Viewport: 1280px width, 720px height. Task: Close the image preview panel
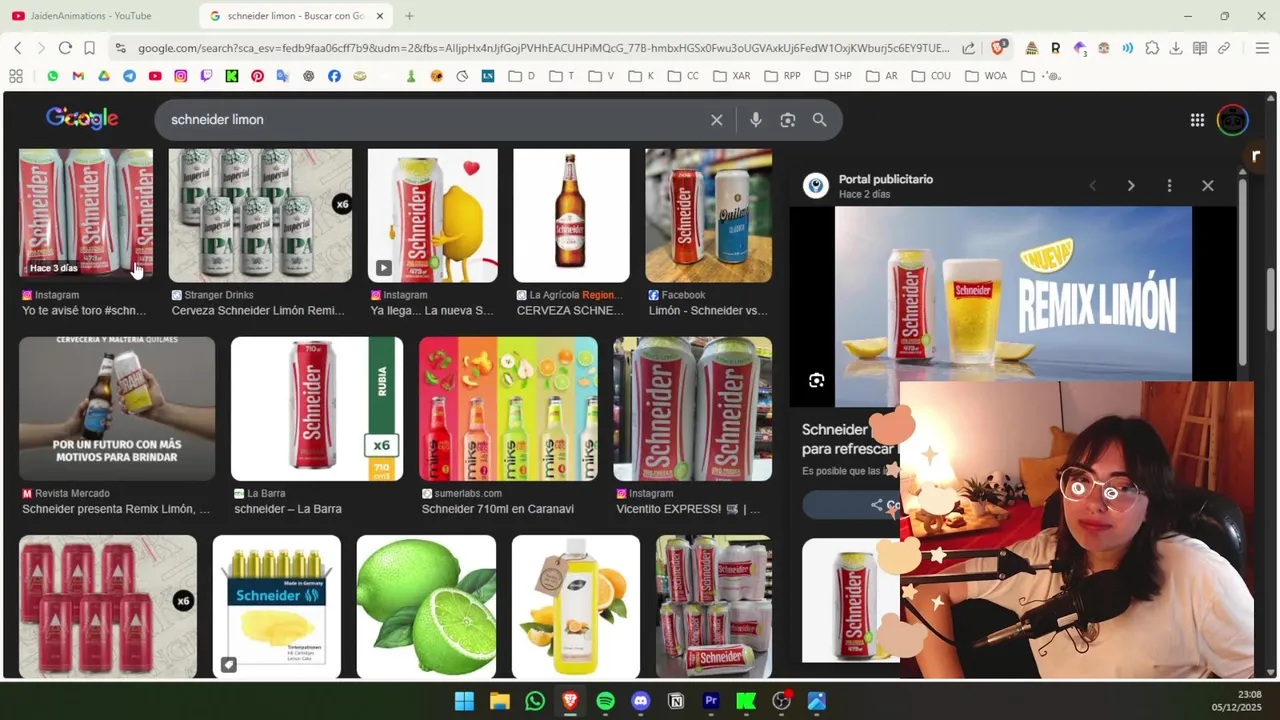(1208, 186)
